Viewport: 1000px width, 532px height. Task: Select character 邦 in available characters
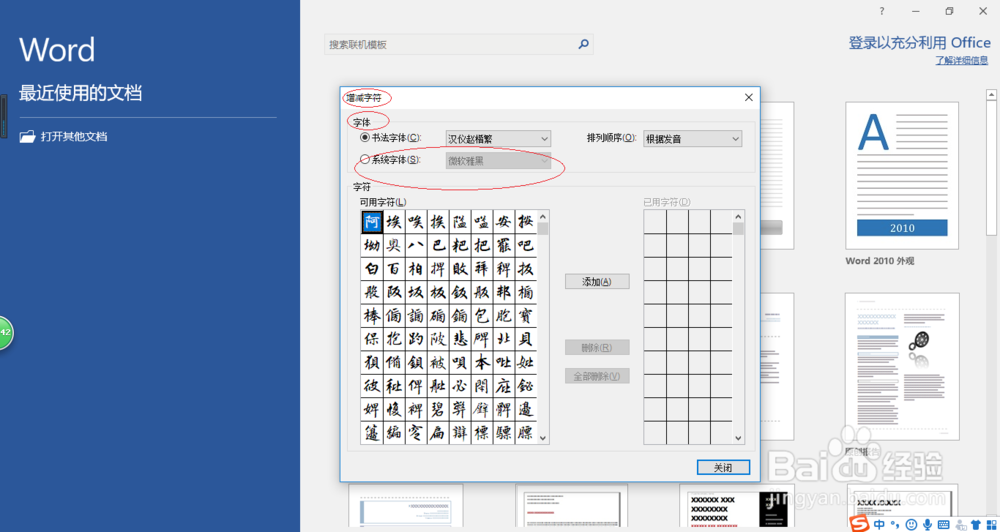coord(503,292)
